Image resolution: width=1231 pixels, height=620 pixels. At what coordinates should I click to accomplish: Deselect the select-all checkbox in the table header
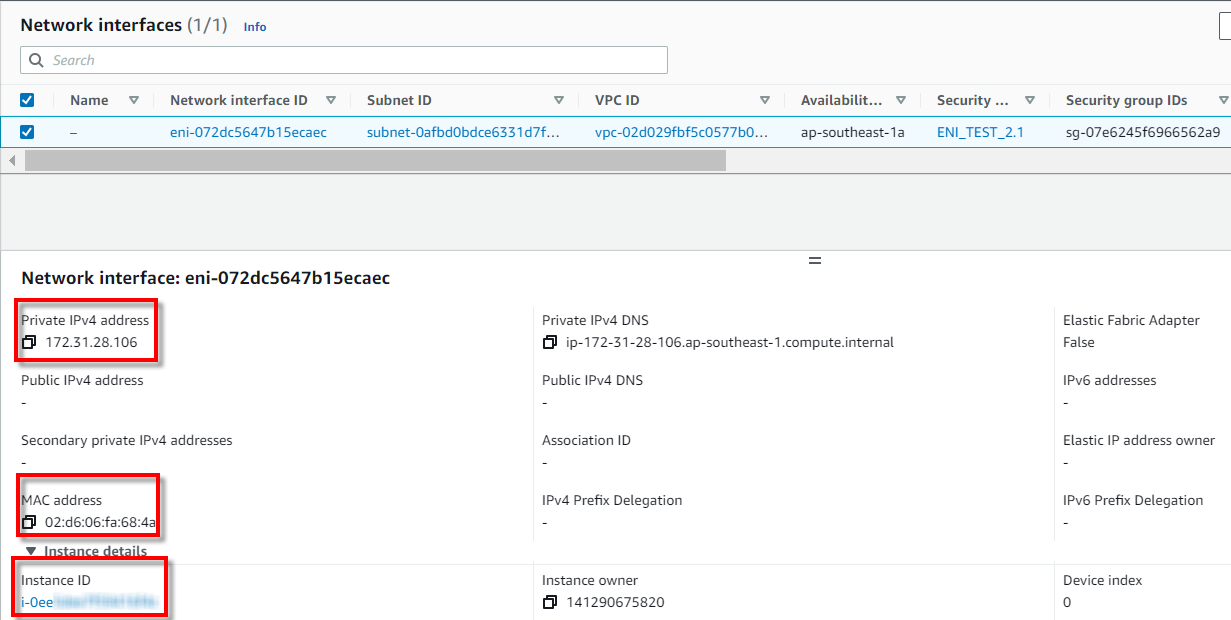pos(27,100)
